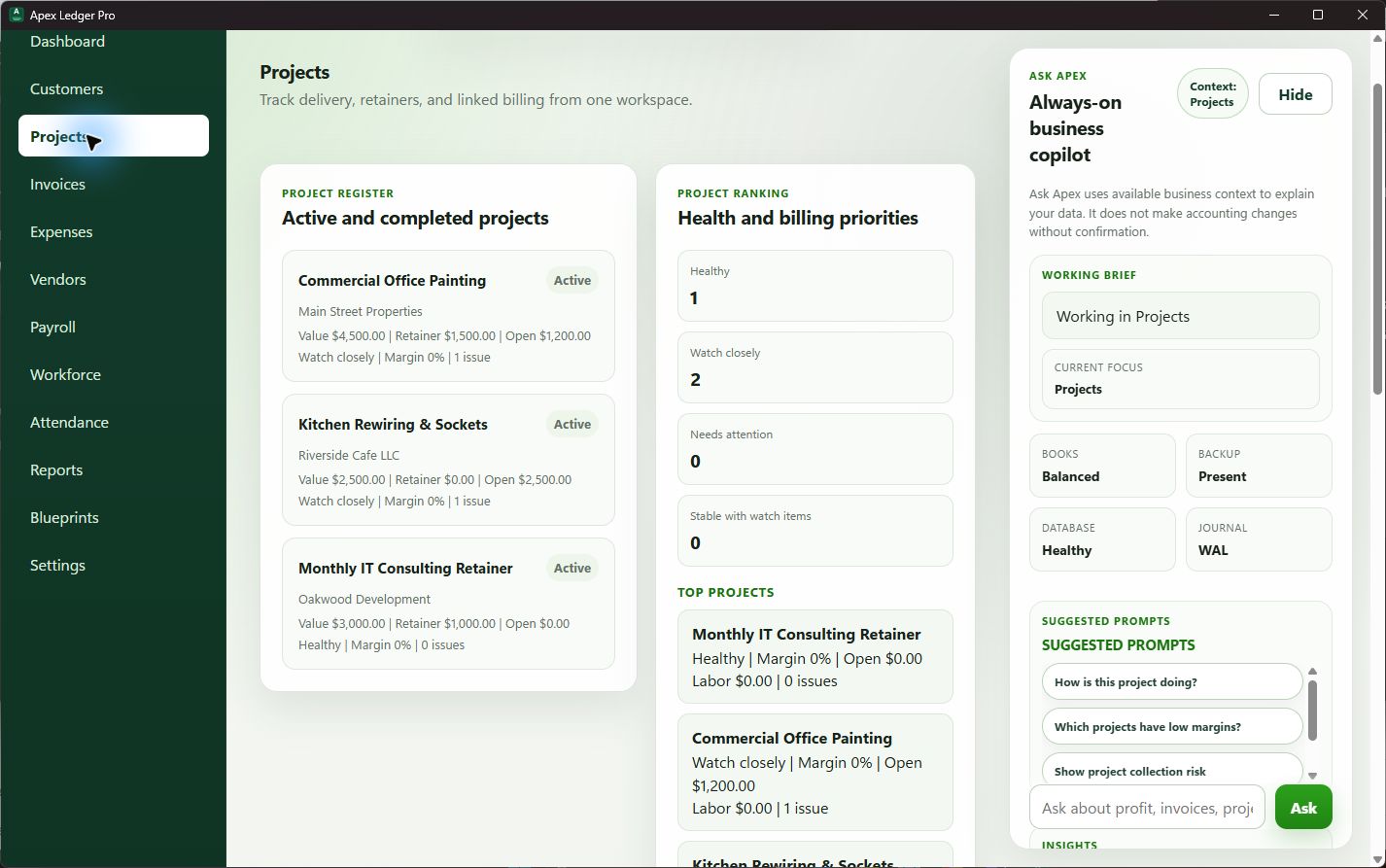The width and height of the screenshot is (1386, 868).
Task: Open Monthly IT Consulting Retainer in Top Projects
Action: tap(814, 657)
